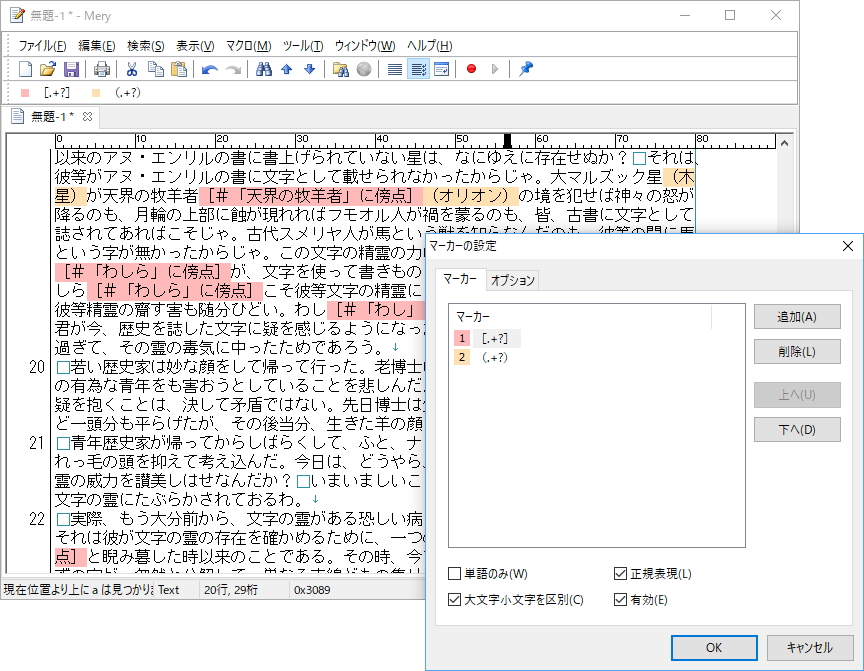Open the ウィンドウ(W) menu
The height and width of the screenshot is (671, 864).
point(365,46)
